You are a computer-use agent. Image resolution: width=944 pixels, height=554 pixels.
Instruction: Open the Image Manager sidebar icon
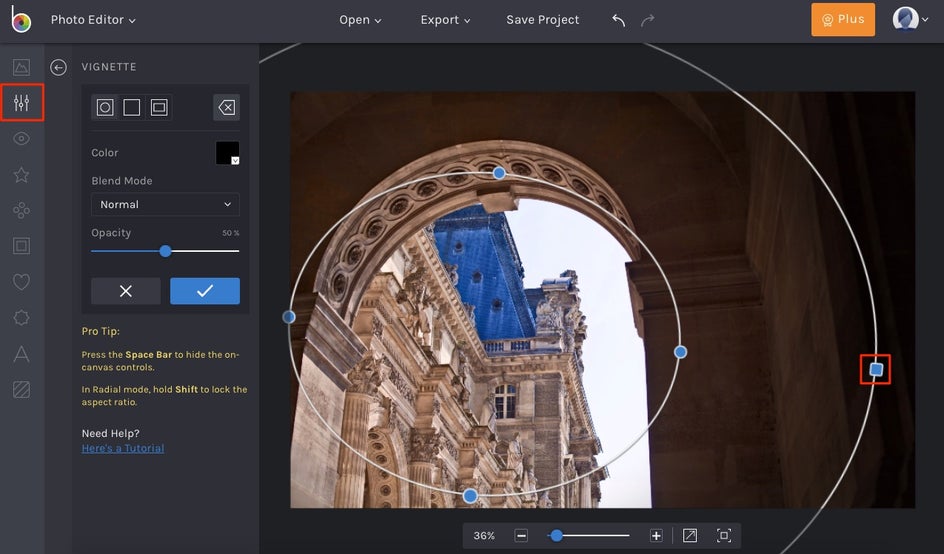[21, 68]
